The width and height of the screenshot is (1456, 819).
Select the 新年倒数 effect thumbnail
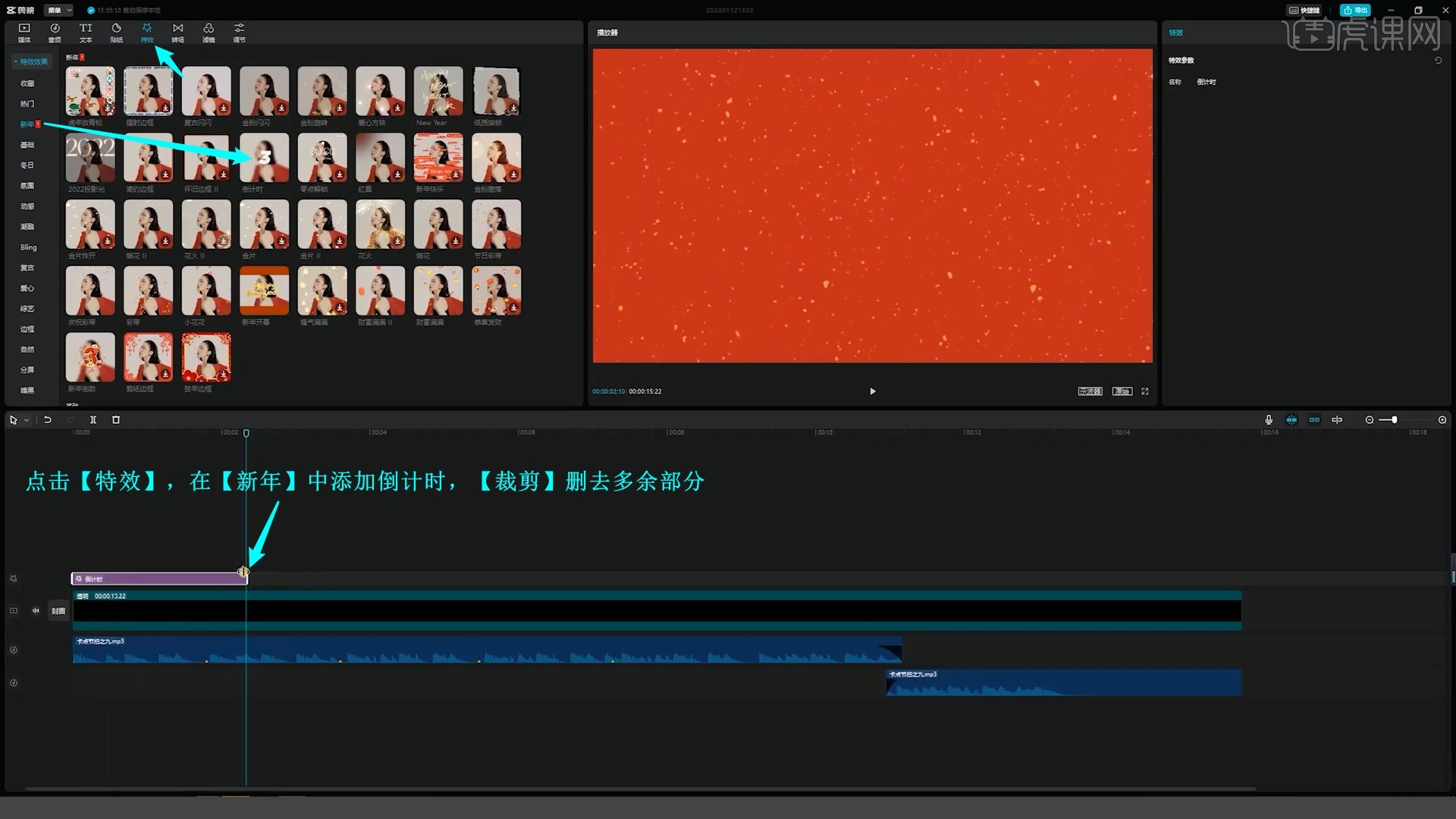click(x=90, y=357)
